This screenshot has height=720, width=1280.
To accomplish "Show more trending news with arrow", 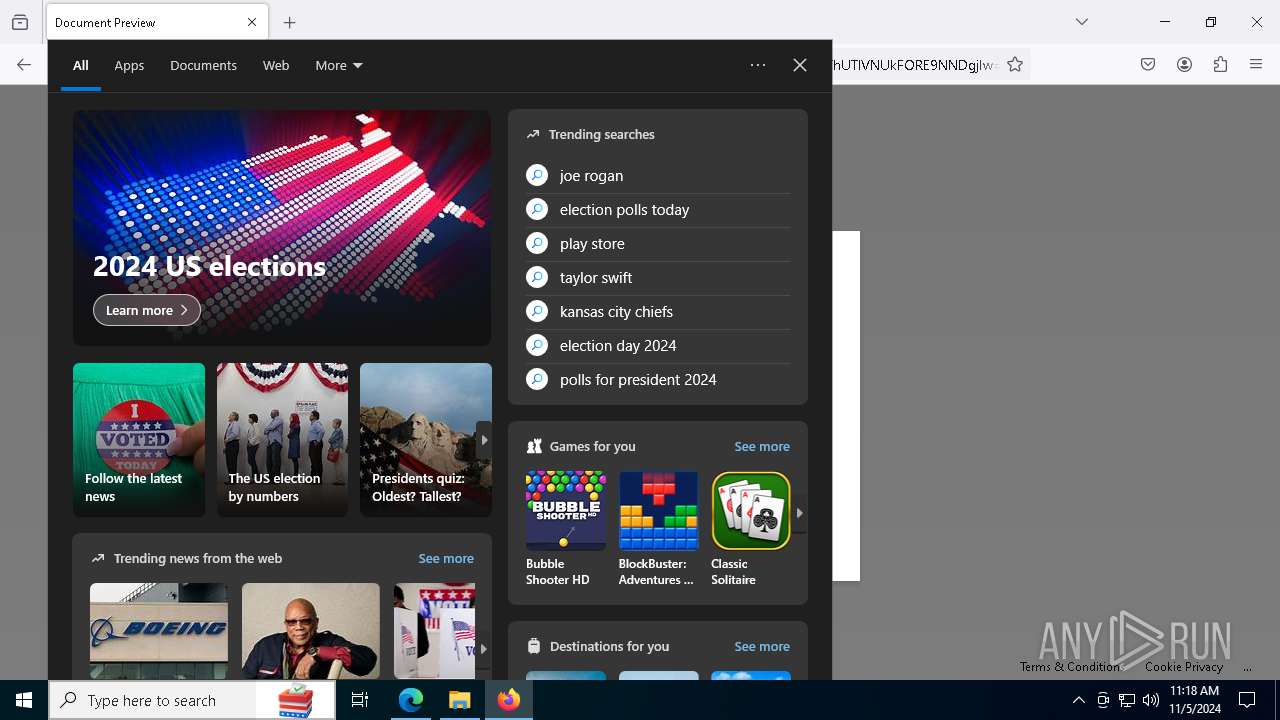I will [483, 649].
